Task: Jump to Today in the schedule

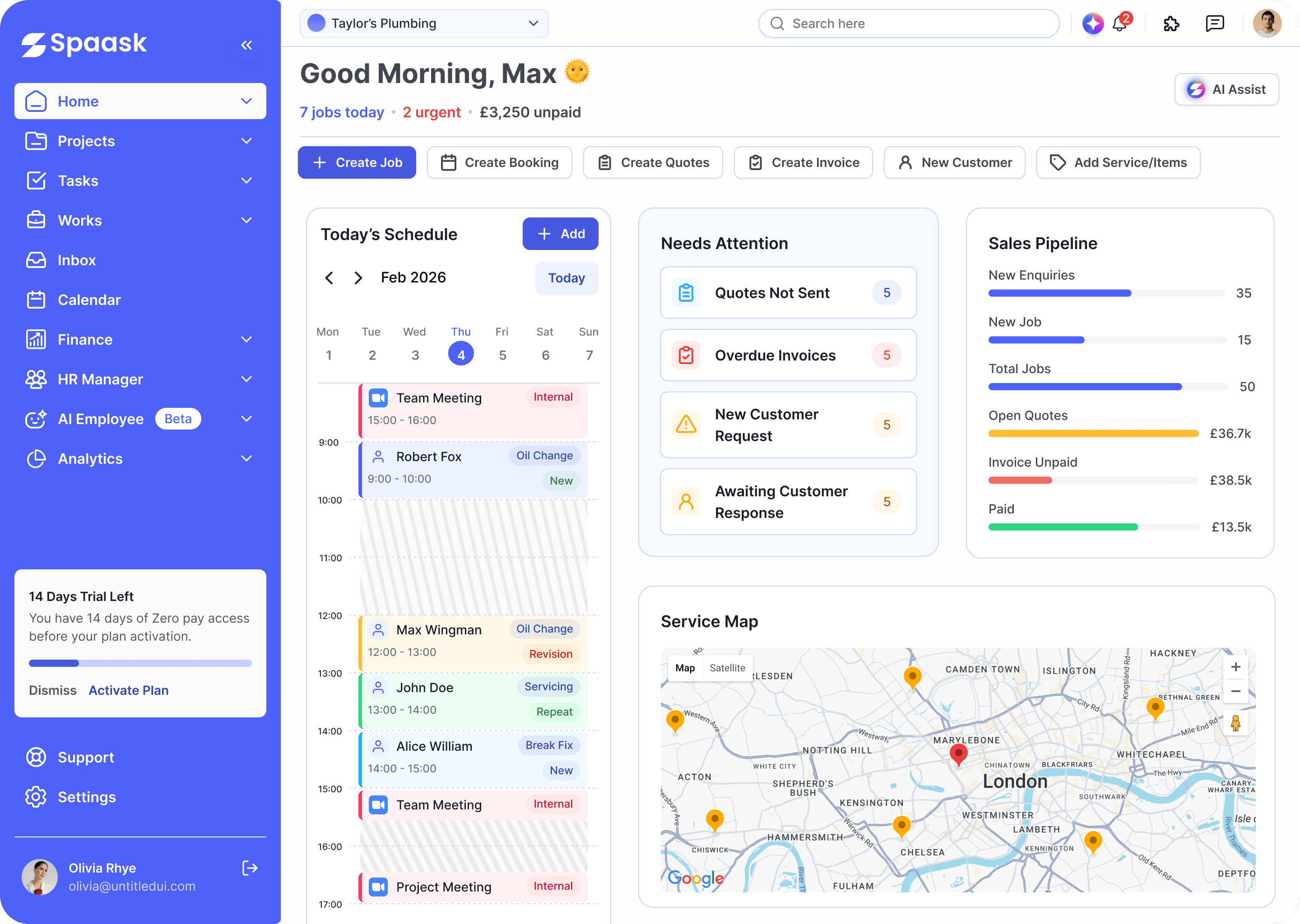Action: pyautogui.click(x=566, y=278)
